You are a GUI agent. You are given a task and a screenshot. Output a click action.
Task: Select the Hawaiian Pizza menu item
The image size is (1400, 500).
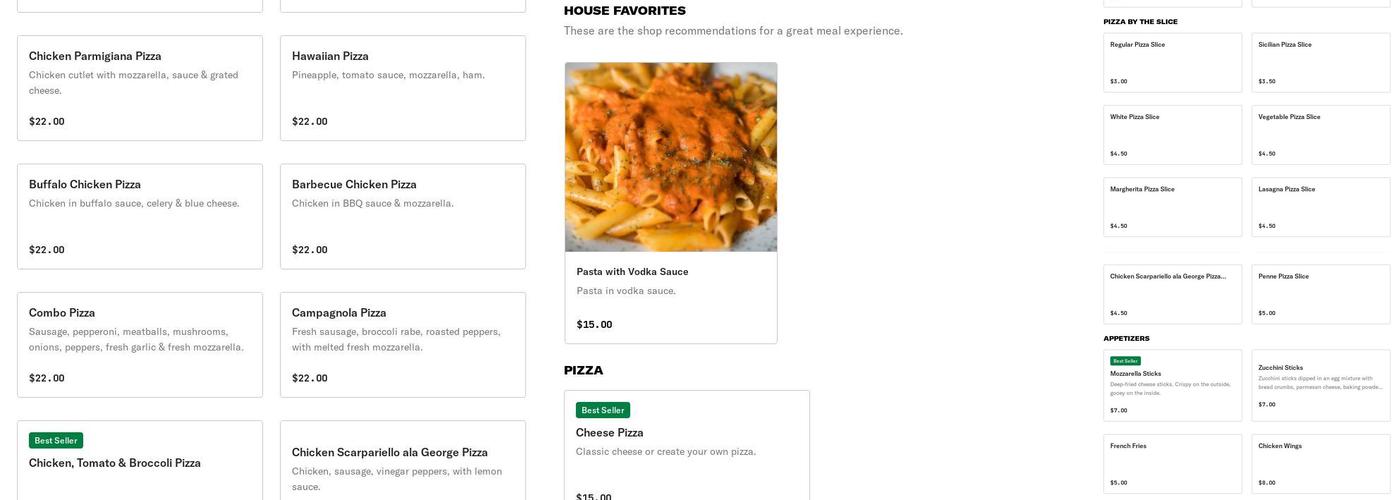402,88
